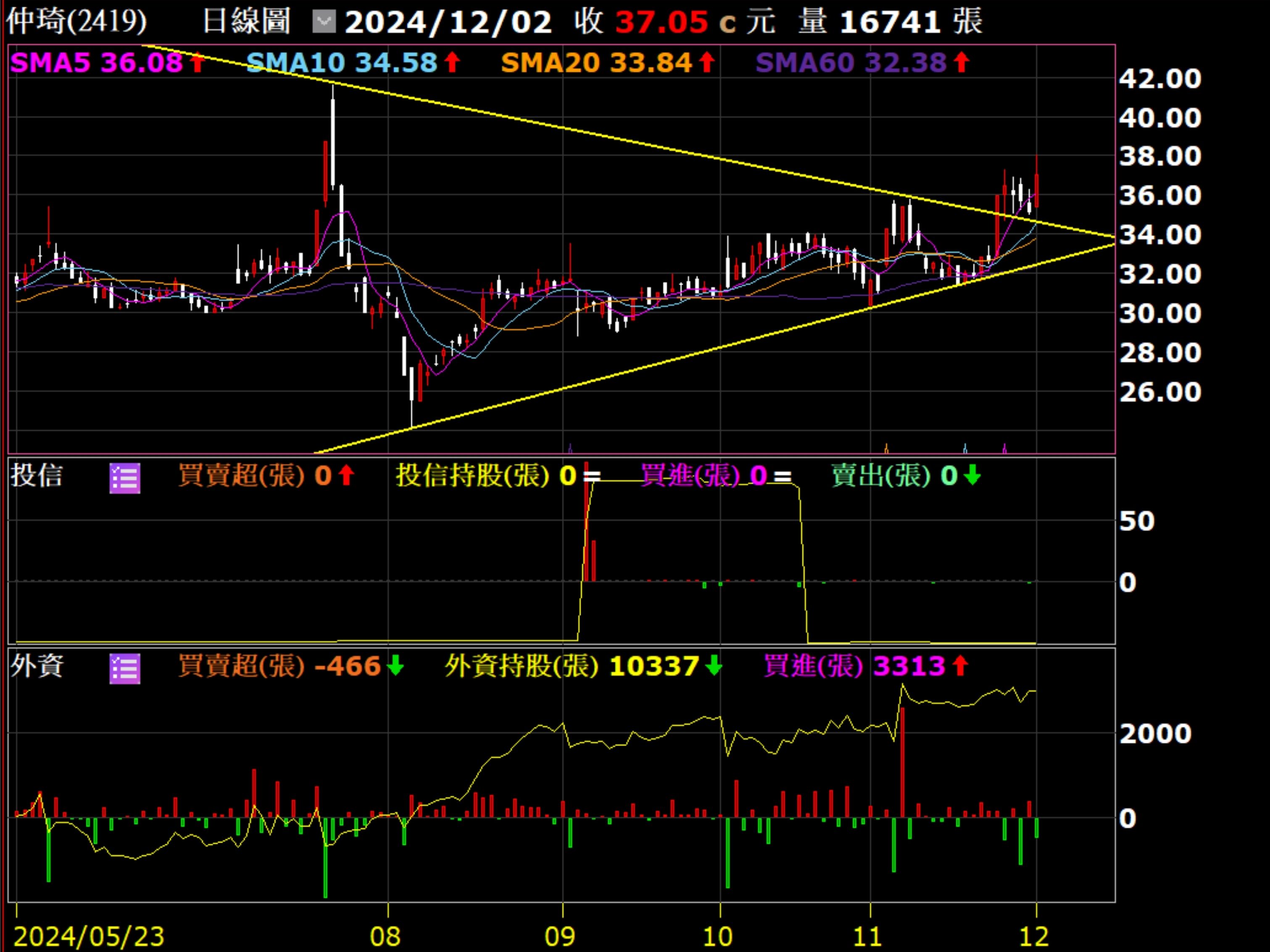This screenshot has height=952, width=1270.
Task: Click the green down arrow beside 賣出(張)
Action: click(x=972, y=476)
